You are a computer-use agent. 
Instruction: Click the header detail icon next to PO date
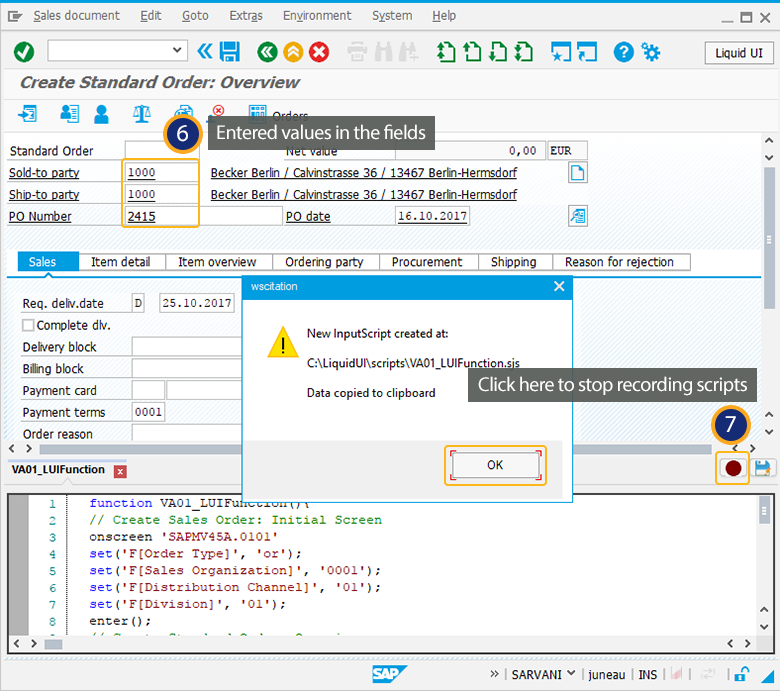coord(578,216)
